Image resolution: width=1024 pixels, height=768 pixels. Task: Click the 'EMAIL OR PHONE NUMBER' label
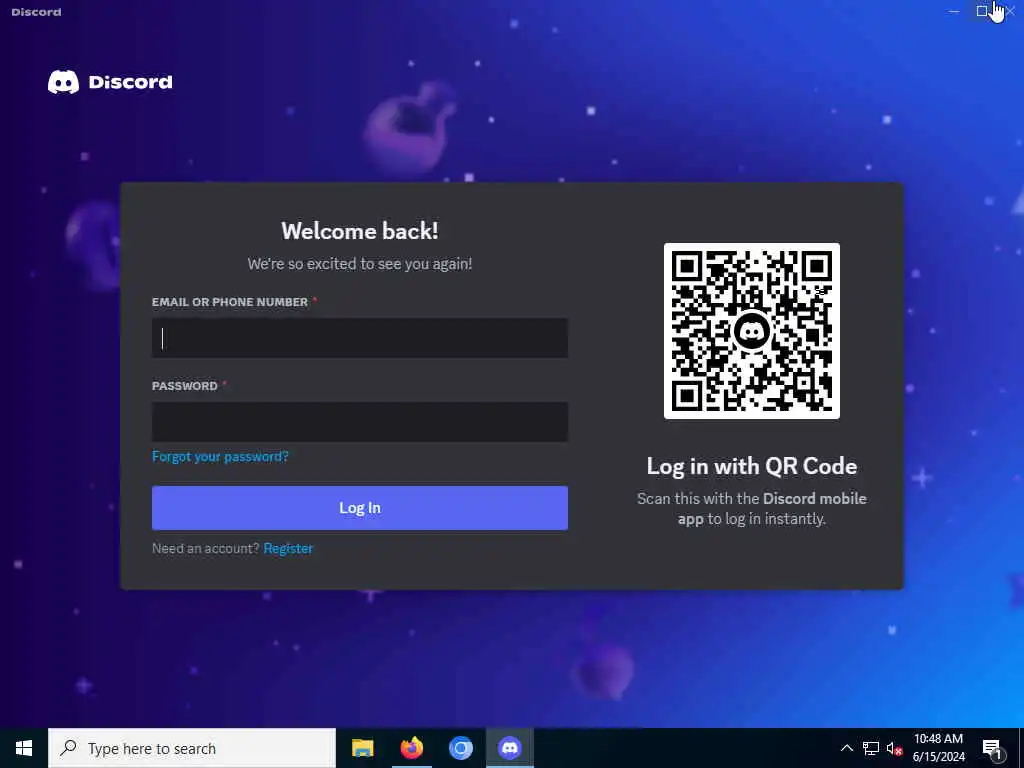(230, 302)
